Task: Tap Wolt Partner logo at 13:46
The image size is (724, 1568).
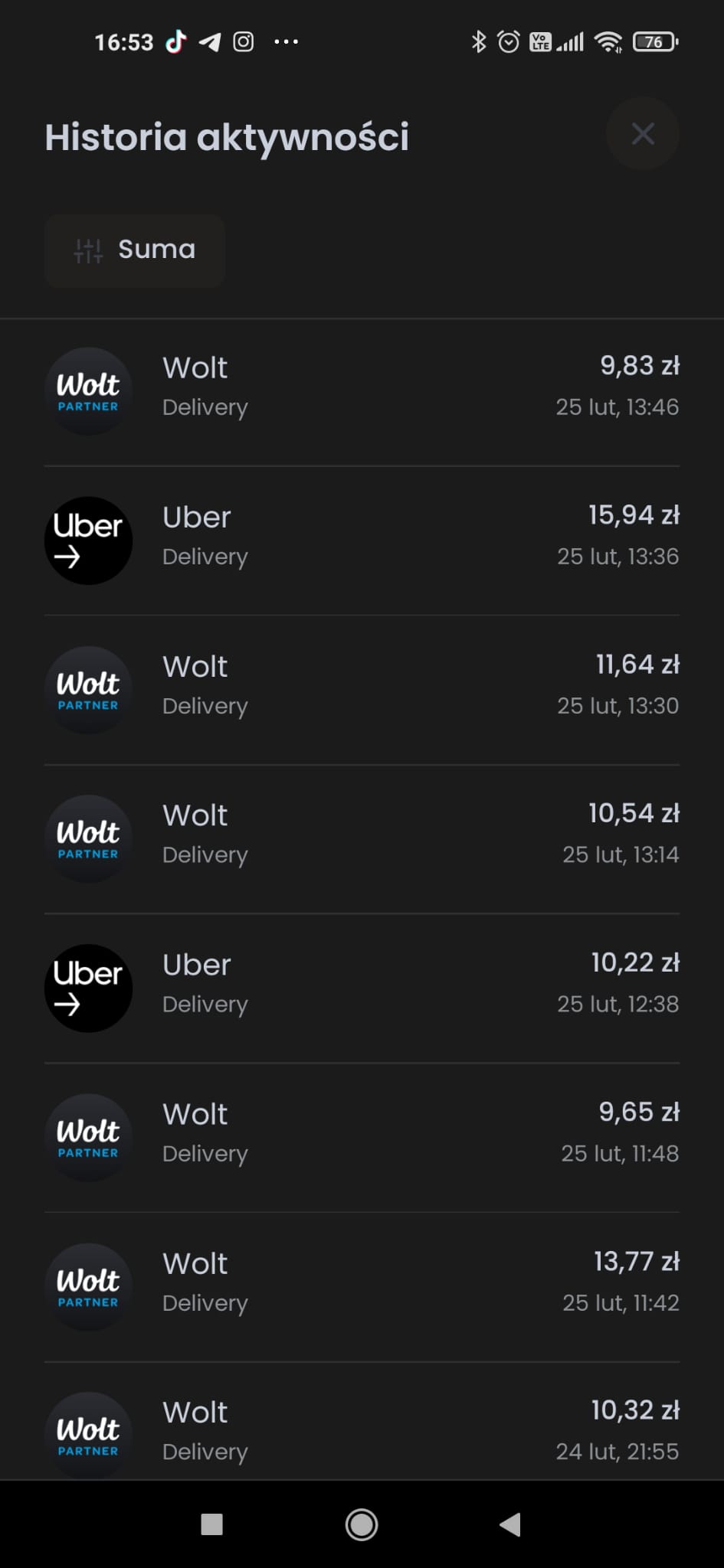Action: pos(88,391)
